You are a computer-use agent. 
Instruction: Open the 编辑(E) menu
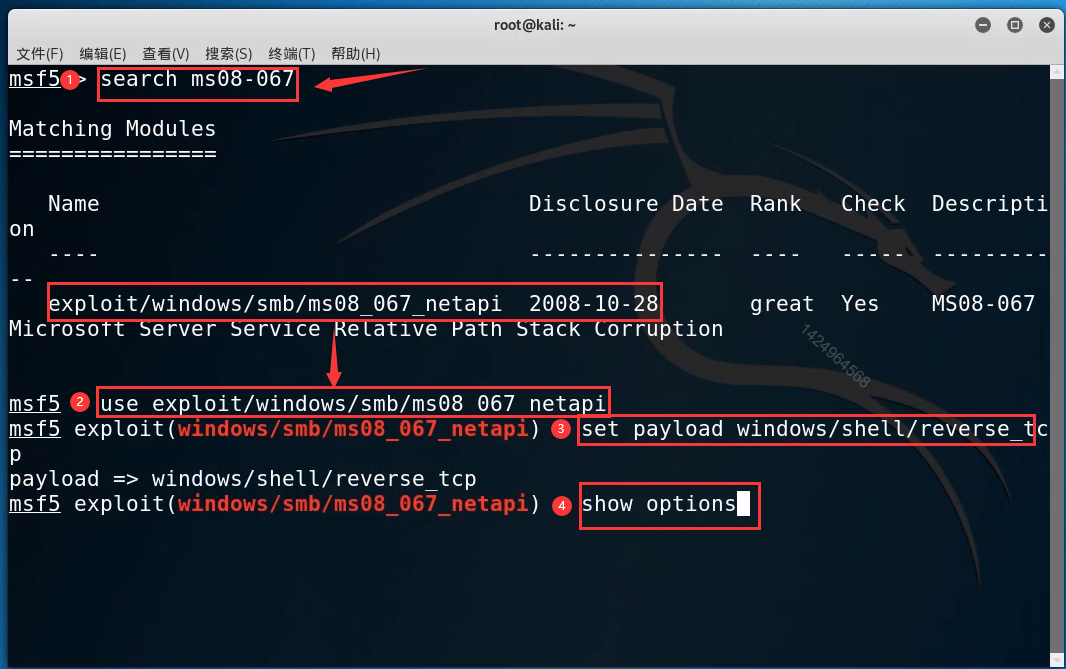(103, 54)
